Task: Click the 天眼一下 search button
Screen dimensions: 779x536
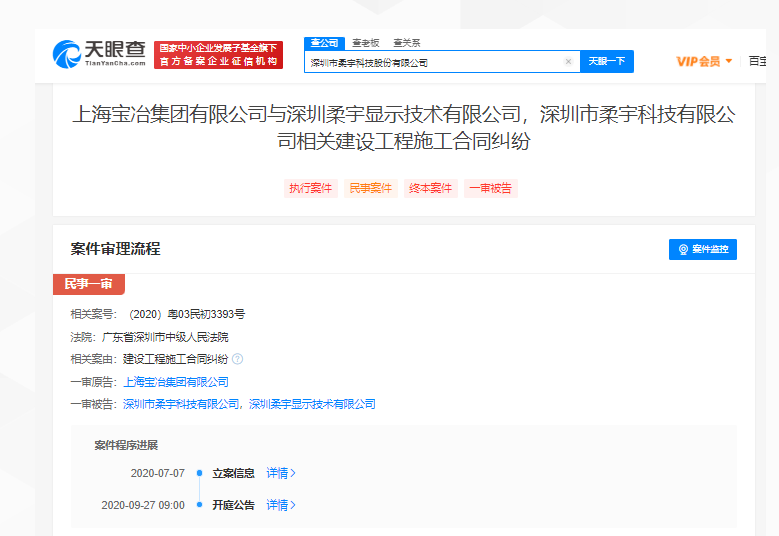Action: (x=607, y=62)
